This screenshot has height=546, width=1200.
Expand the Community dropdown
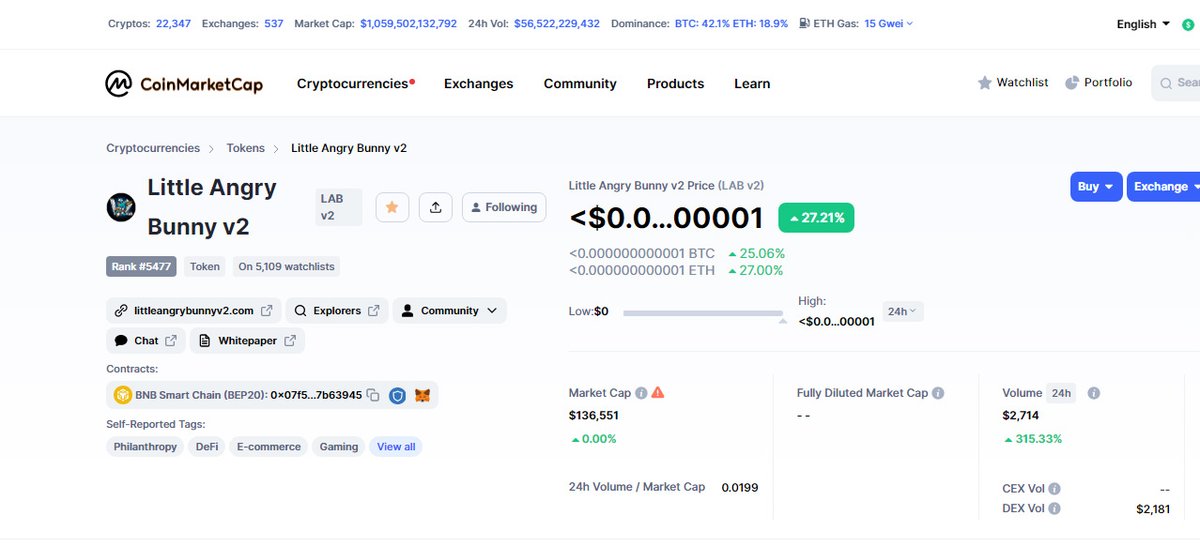point(450,311)
